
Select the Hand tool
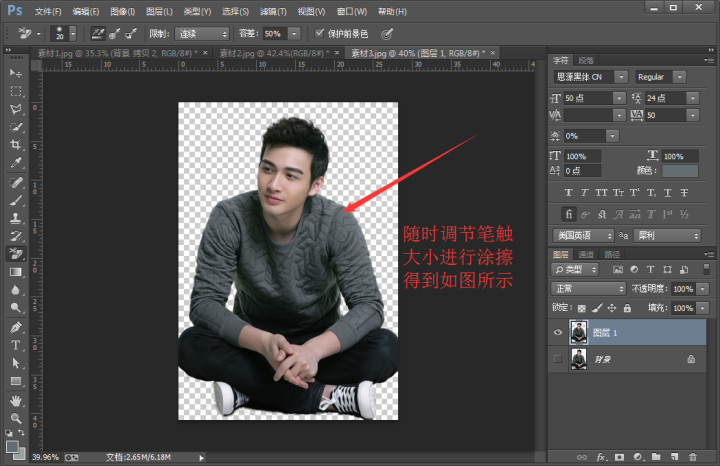(16, 400)
